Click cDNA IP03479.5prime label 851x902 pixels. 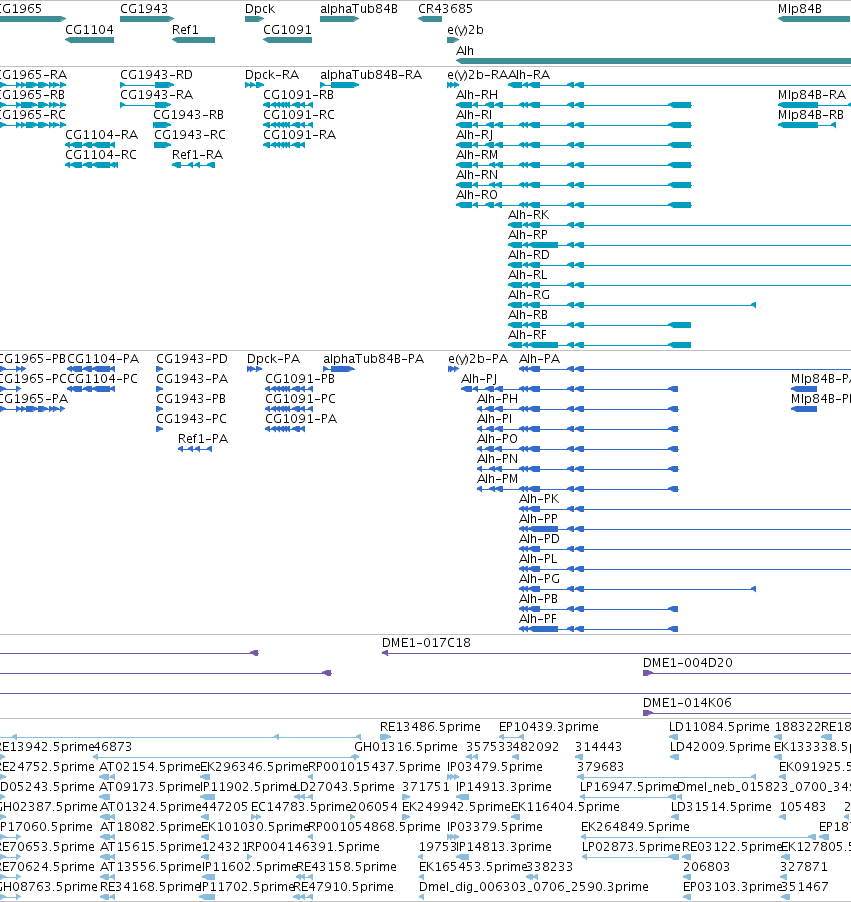point(495,767)
